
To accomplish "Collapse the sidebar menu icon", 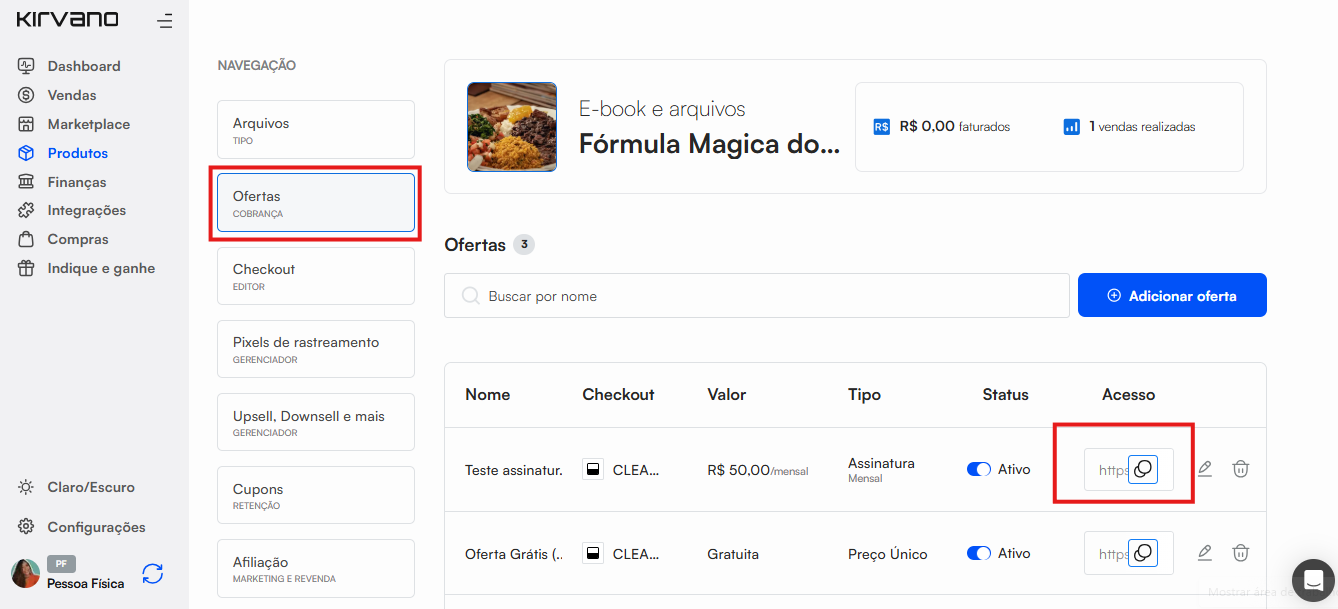I will 165,20.
